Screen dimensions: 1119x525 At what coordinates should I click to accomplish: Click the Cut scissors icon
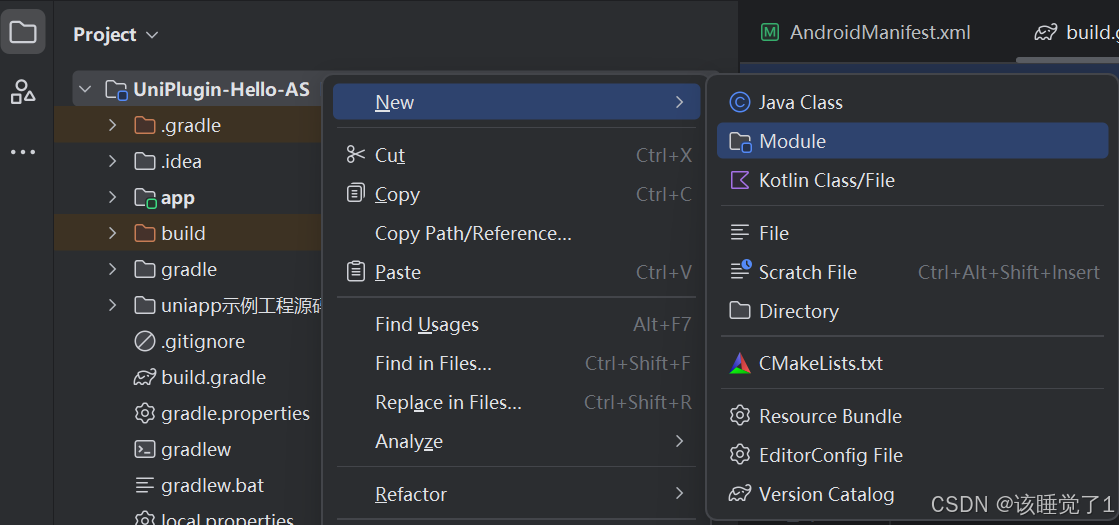point(356,155)
